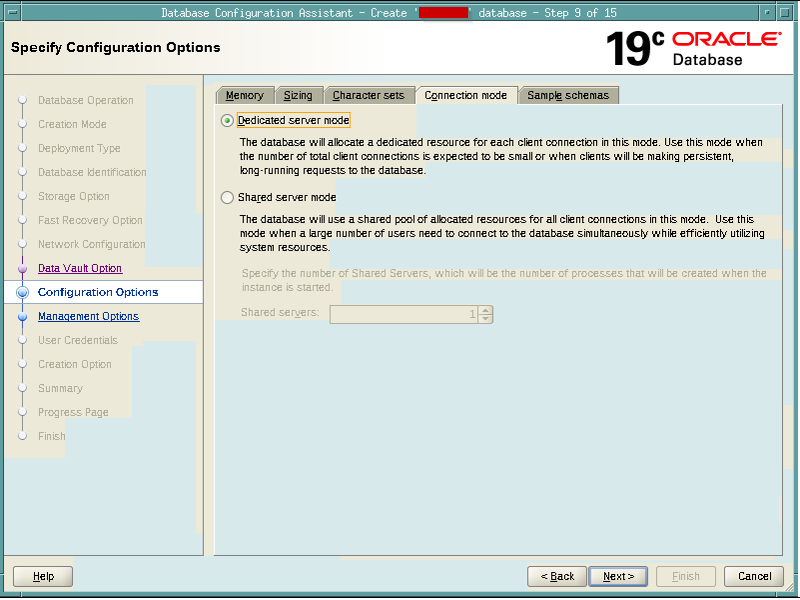This screenshot has height=600, width=800.
Task: Click the Finish step label in sidebar
Action: tap(52, 436)
